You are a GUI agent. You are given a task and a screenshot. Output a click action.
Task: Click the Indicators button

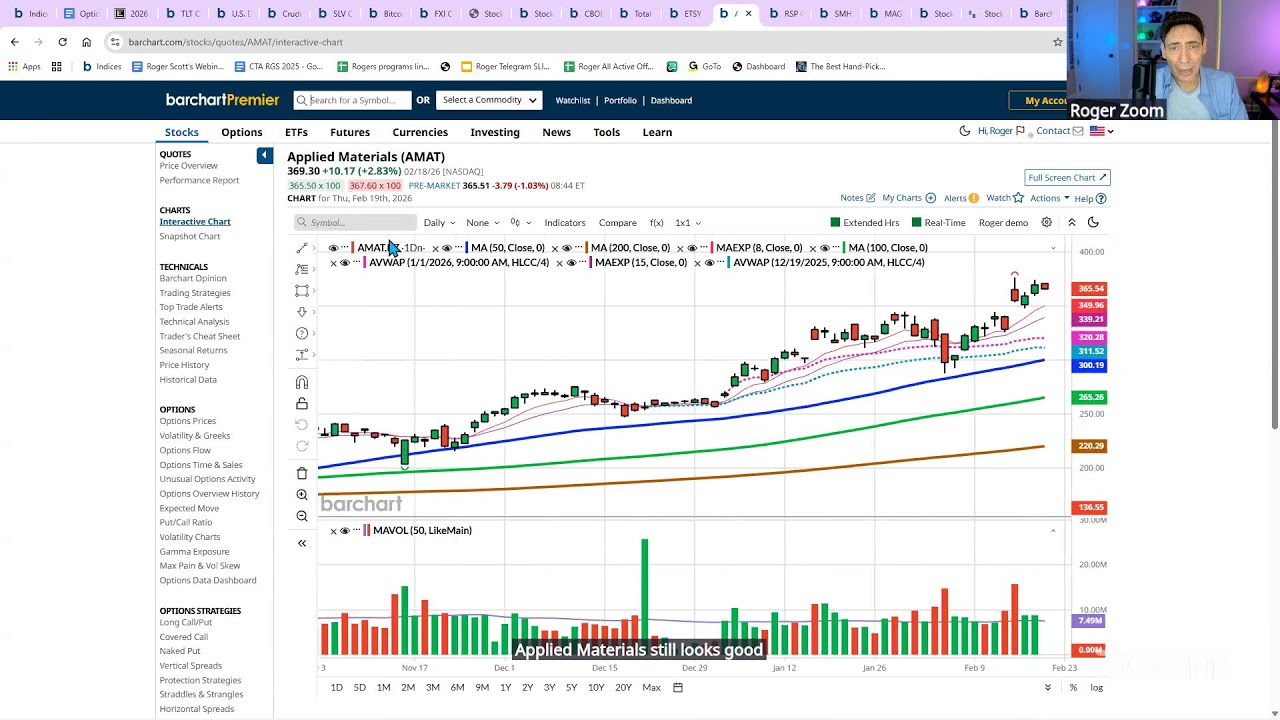pos(565,223)
